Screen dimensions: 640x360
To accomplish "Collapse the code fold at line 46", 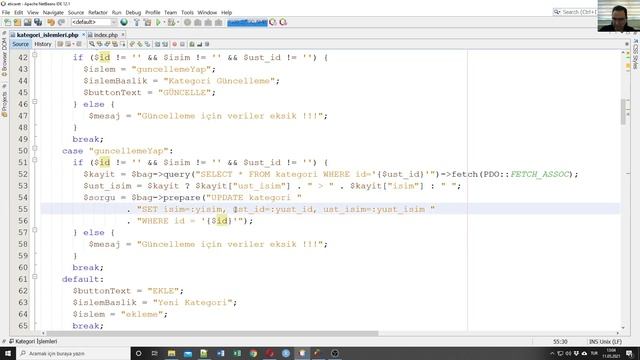I will [x=35, y=102].
